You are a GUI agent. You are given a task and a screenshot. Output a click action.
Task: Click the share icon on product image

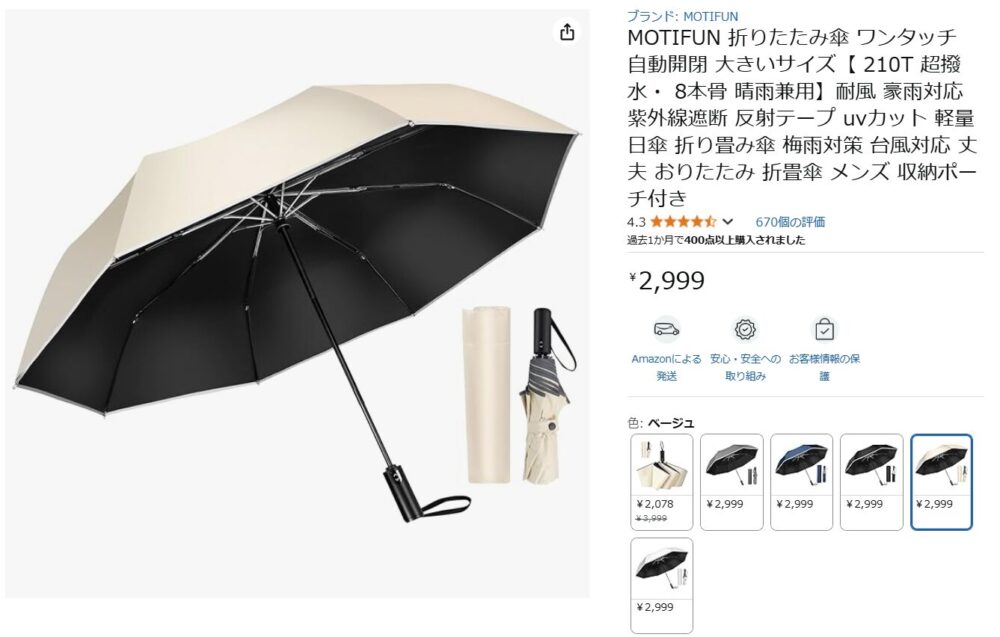pyautogui.click(x=567, y=32)
